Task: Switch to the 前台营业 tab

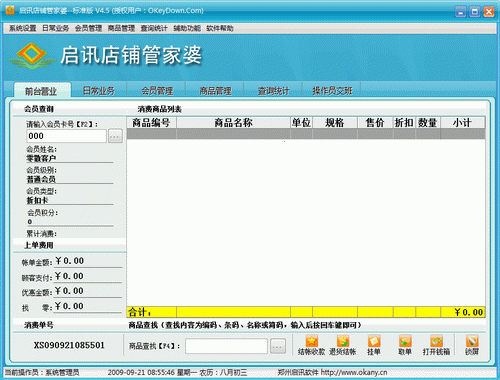Action: pos(41,91)
